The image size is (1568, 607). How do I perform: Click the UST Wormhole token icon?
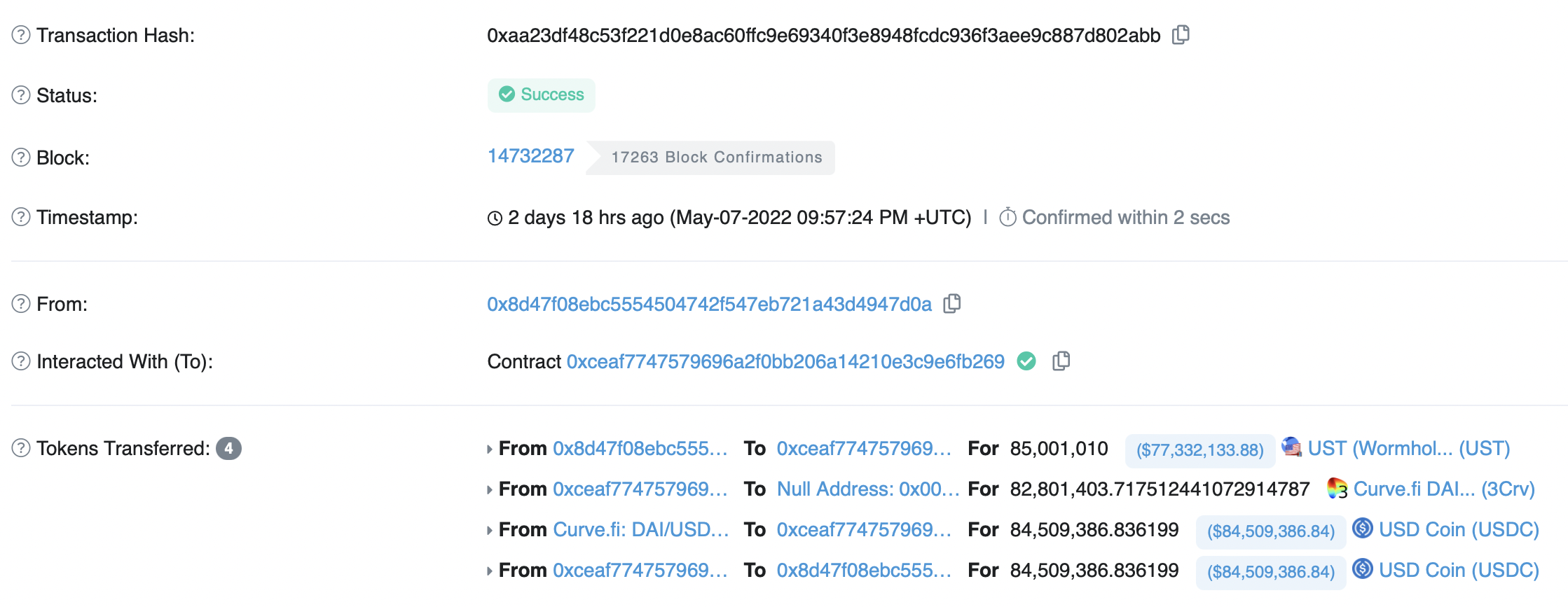pyautogui.click(x=1291, y=447)
